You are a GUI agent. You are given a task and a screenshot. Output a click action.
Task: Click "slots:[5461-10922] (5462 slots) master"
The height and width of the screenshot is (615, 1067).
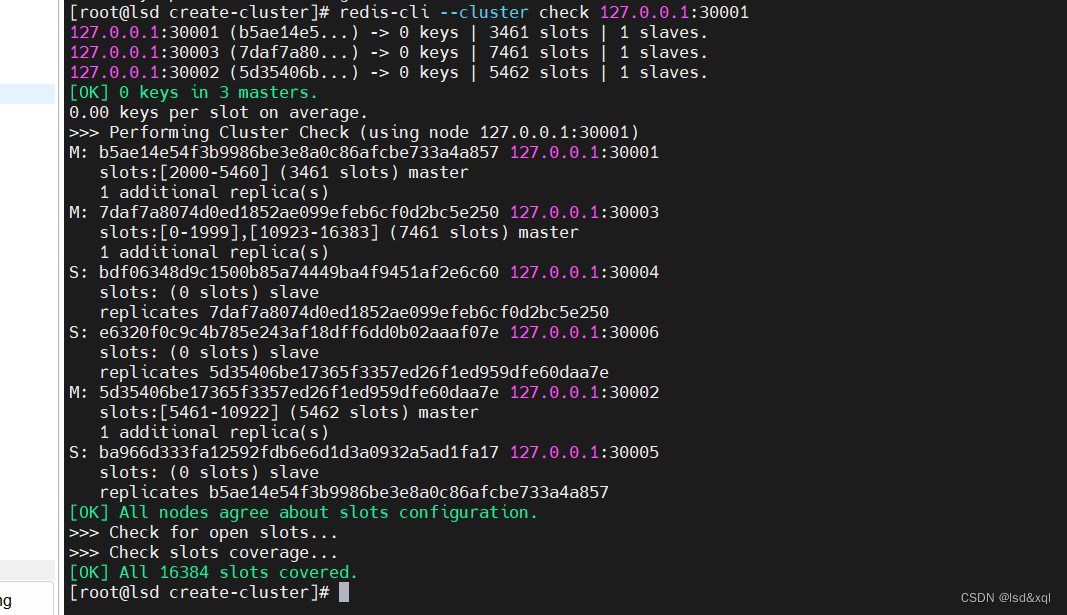pos(289,412)
